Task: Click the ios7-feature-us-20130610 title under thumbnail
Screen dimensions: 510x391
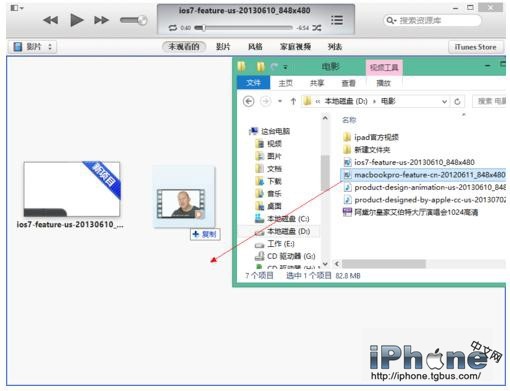Action: coord(70,225)
